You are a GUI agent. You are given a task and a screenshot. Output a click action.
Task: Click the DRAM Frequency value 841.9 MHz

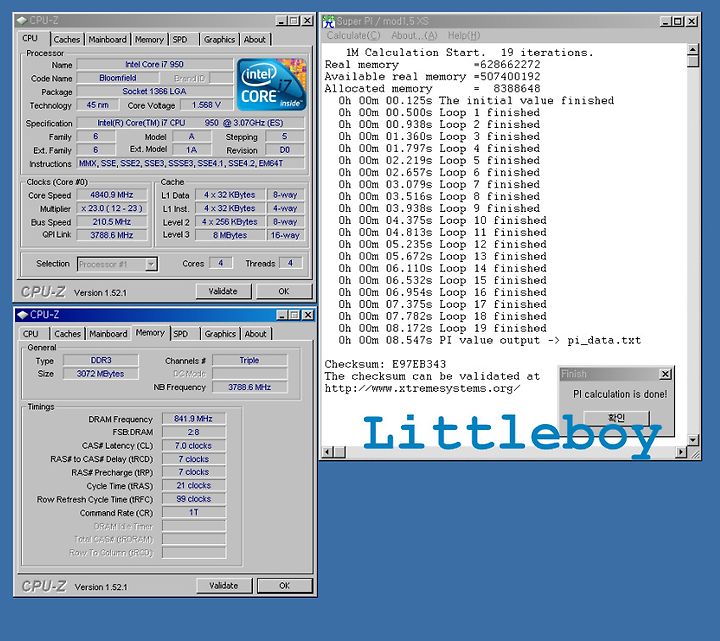point(193,419)
